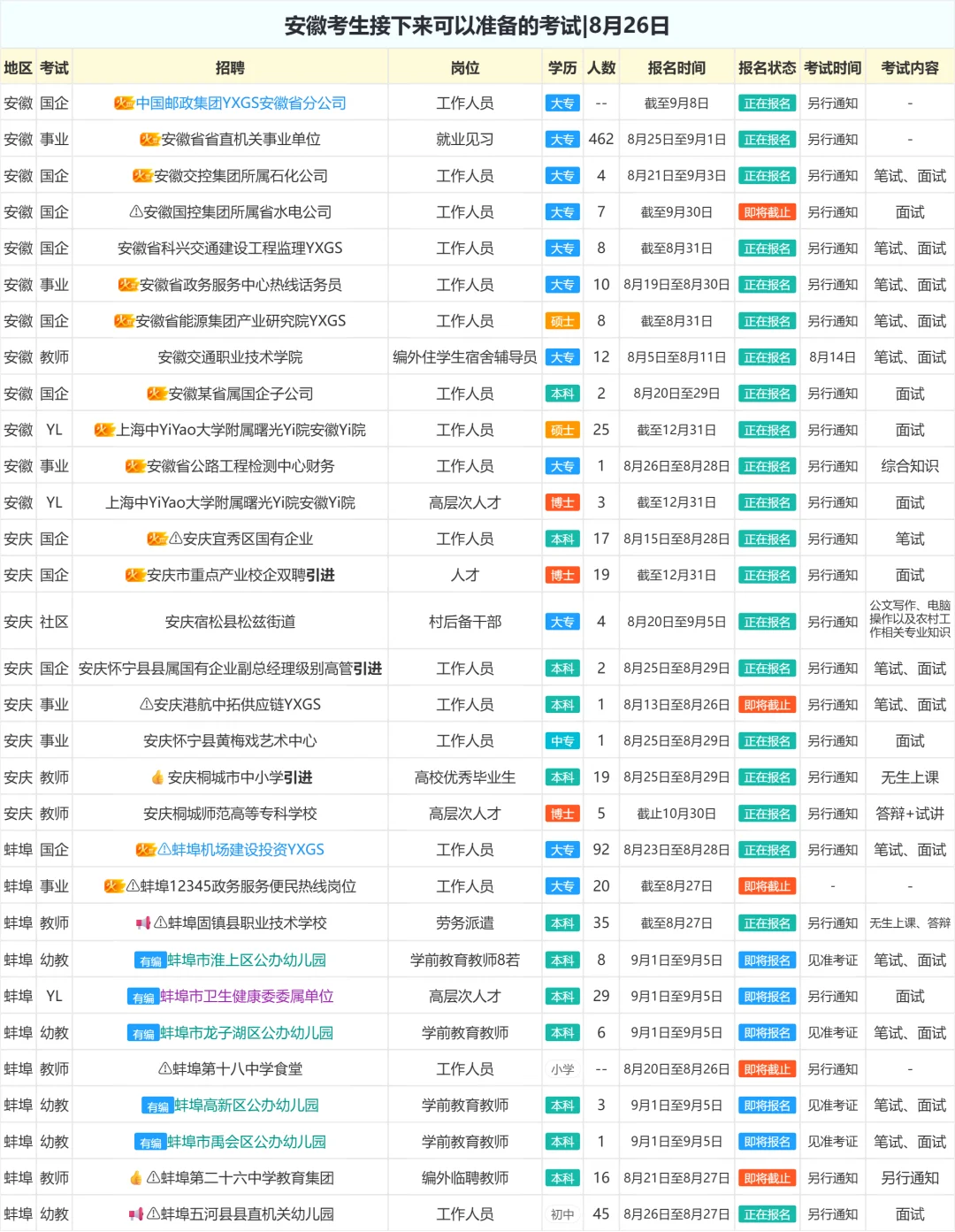Viewport: 955px width, 1232px height.
Task: Click the 高校优秀毕业生 position cell
Action: tap(465, 777)
